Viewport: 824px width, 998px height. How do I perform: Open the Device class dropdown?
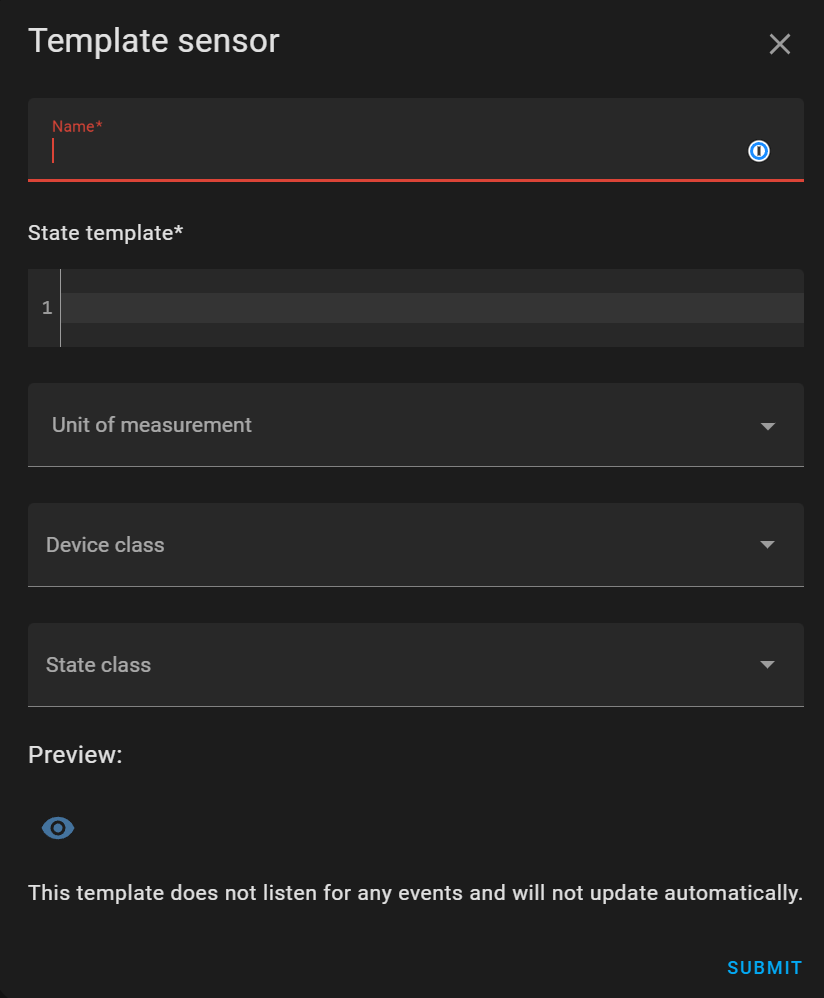click(x=415, y=545)
